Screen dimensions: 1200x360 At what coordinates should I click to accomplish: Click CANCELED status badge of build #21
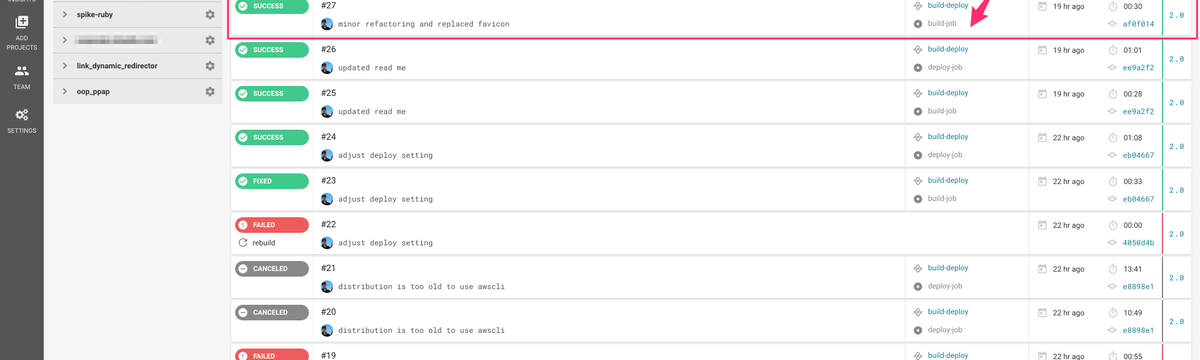click(x=271, y=269)
